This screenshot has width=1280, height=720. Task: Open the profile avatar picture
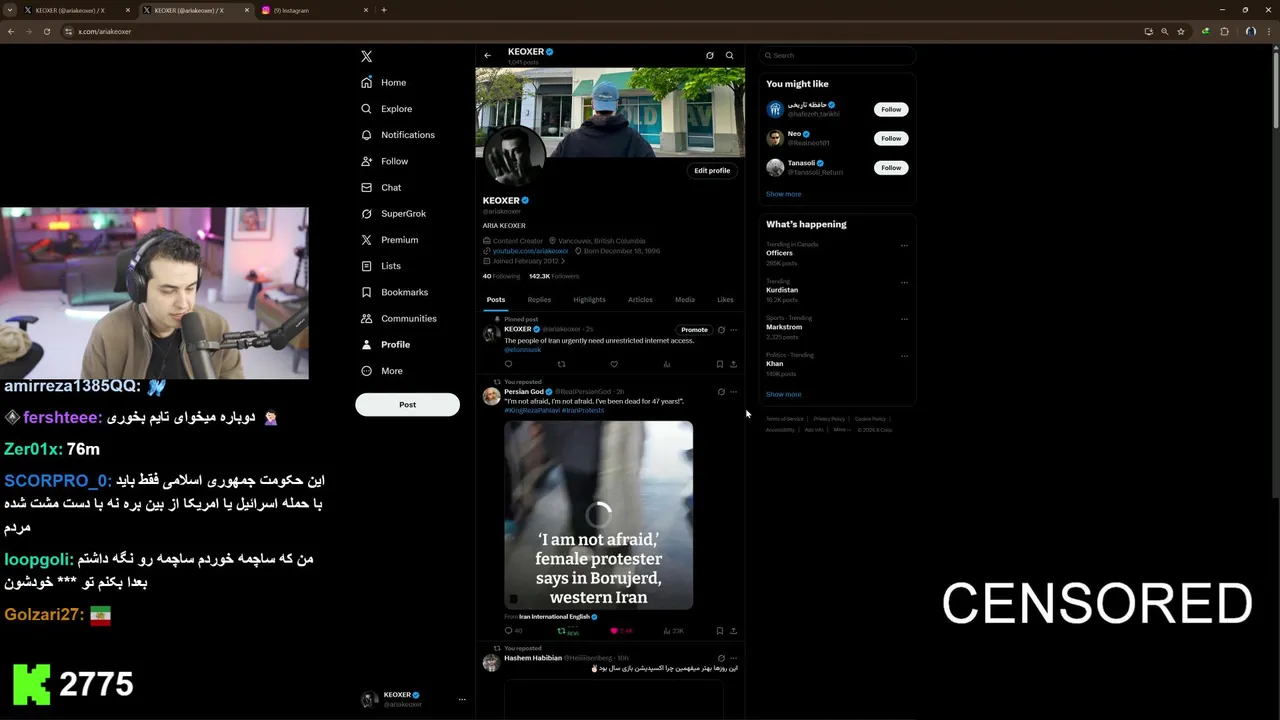point(513,157)
